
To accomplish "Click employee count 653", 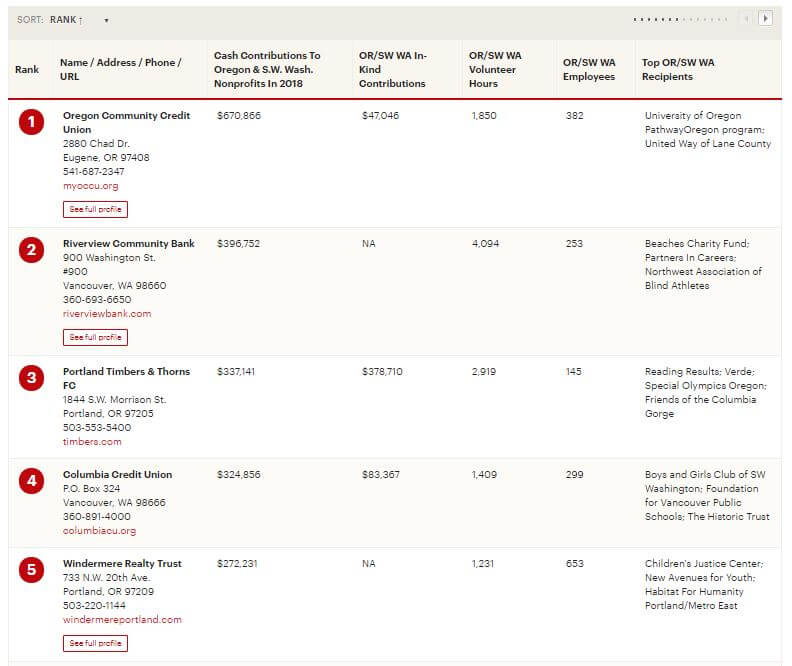I will (x=575, y=563).
